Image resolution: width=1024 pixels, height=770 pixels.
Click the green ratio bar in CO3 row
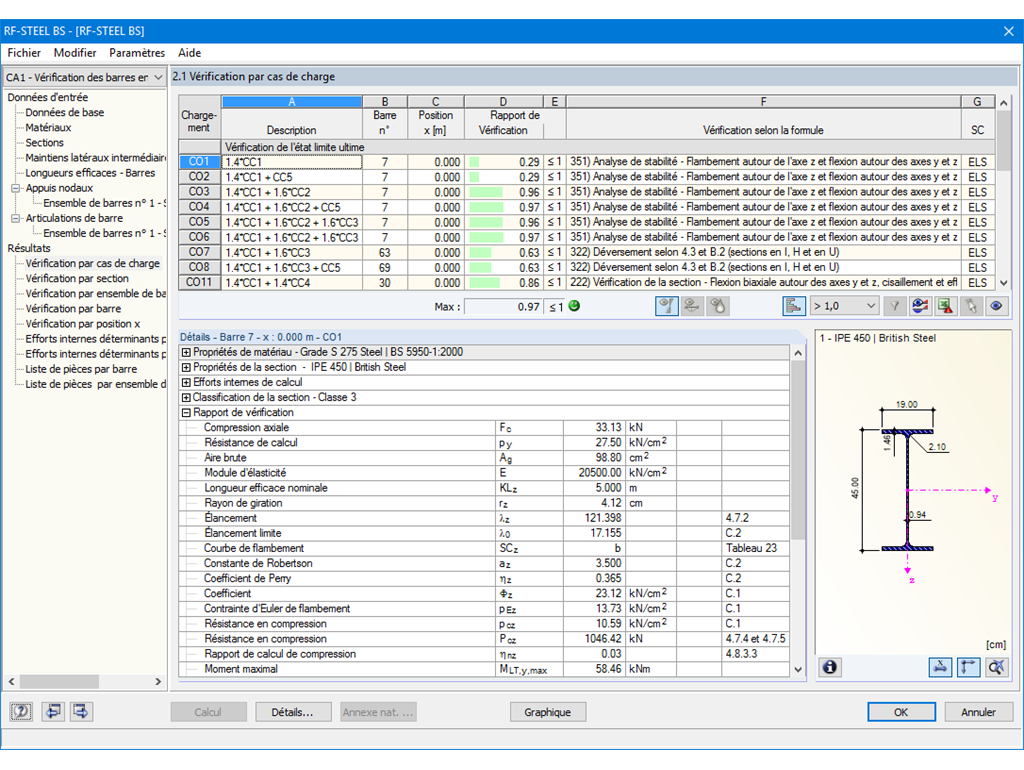click(x=486, y=192)
